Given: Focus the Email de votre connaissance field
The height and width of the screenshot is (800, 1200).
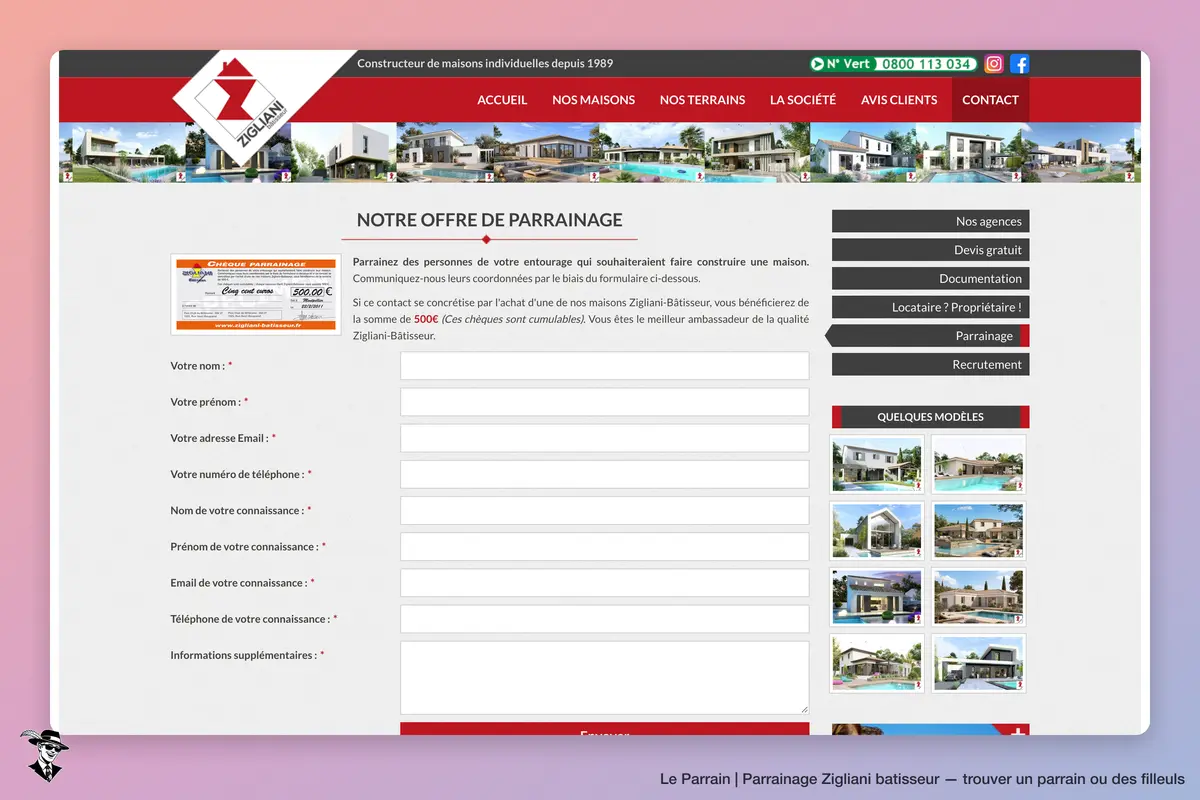Looking at the screenshot, I should coord(605,583).
